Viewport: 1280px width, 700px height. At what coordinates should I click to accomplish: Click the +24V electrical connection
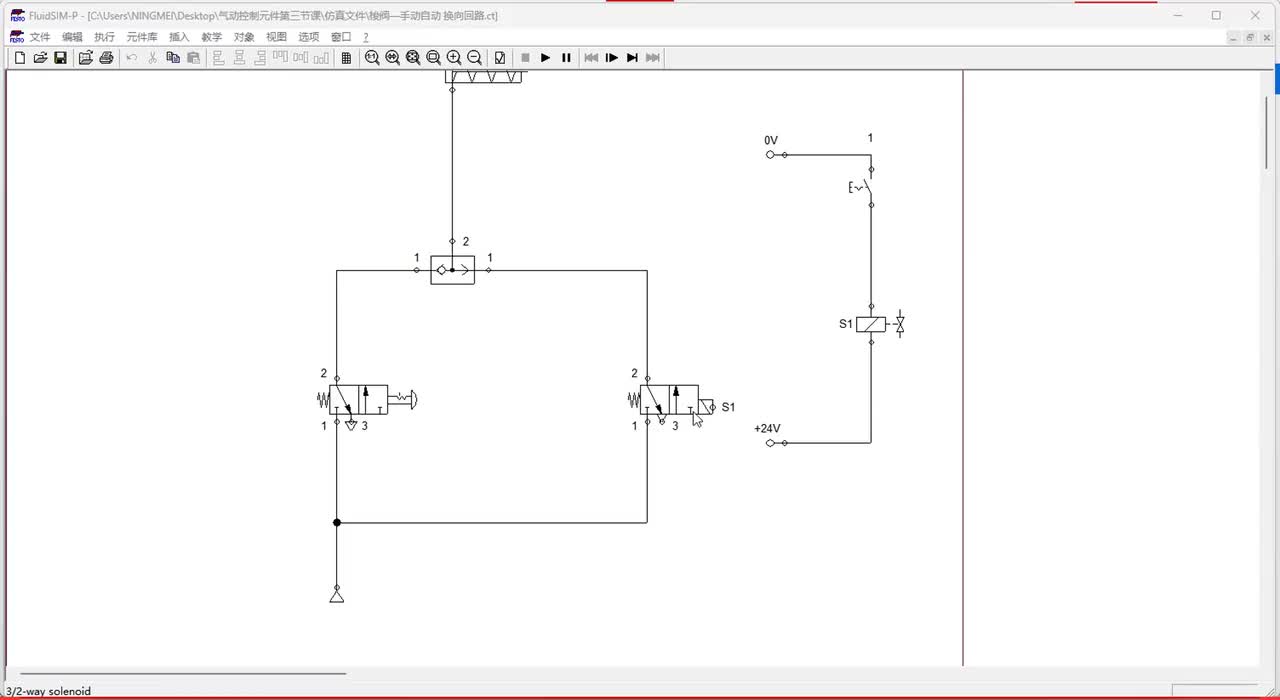pos(770,443)
